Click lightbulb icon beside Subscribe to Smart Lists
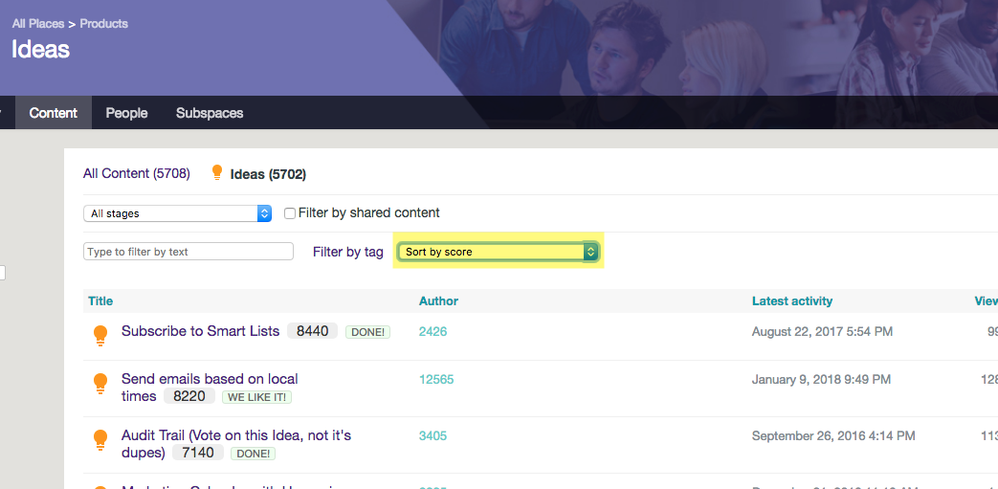Screen dimensions: 998x489 [101, 336]
